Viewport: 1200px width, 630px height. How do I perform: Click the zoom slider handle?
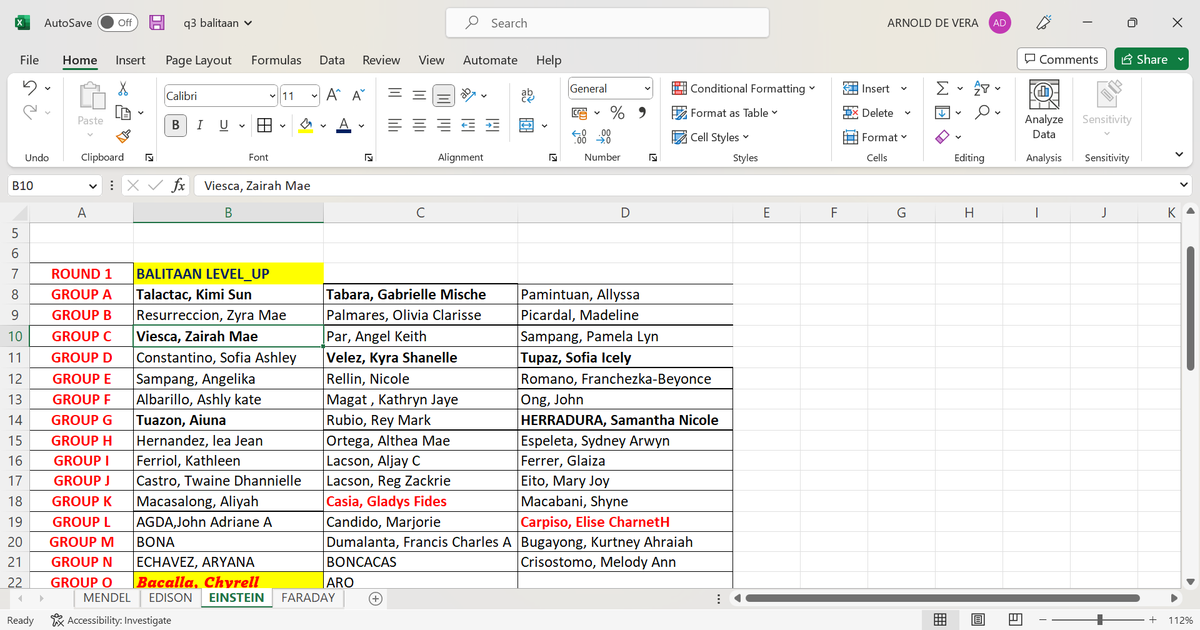click(1100, 620)
